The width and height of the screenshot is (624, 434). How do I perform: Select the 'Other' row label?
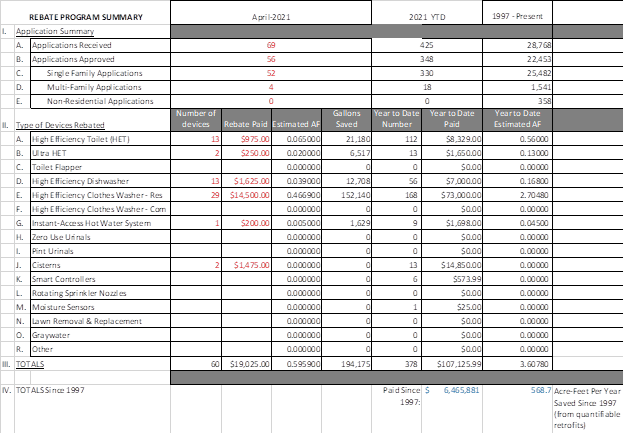pyautogui.click(x=42, y=349)
